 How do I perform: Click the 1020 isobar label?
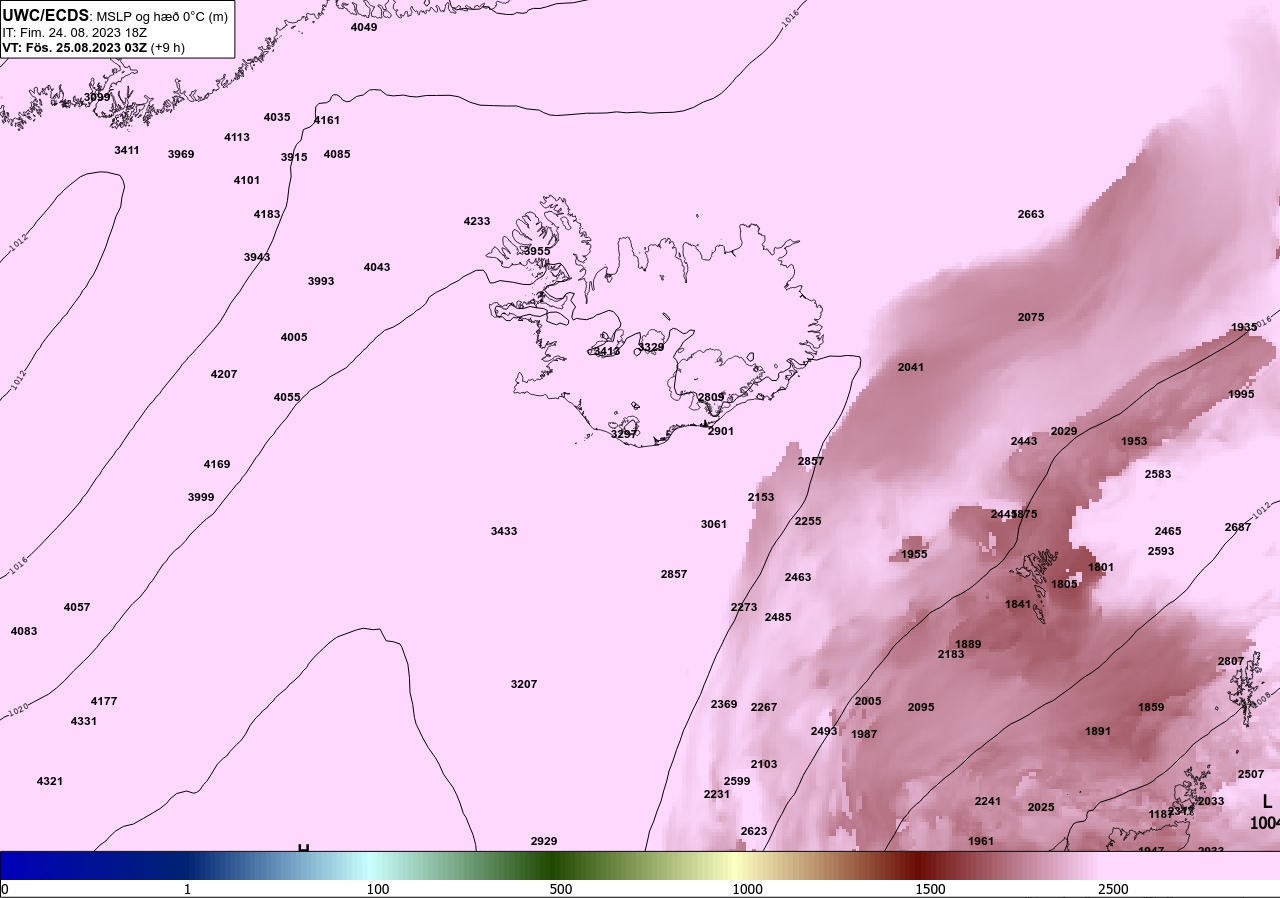(x=17, y=712)
